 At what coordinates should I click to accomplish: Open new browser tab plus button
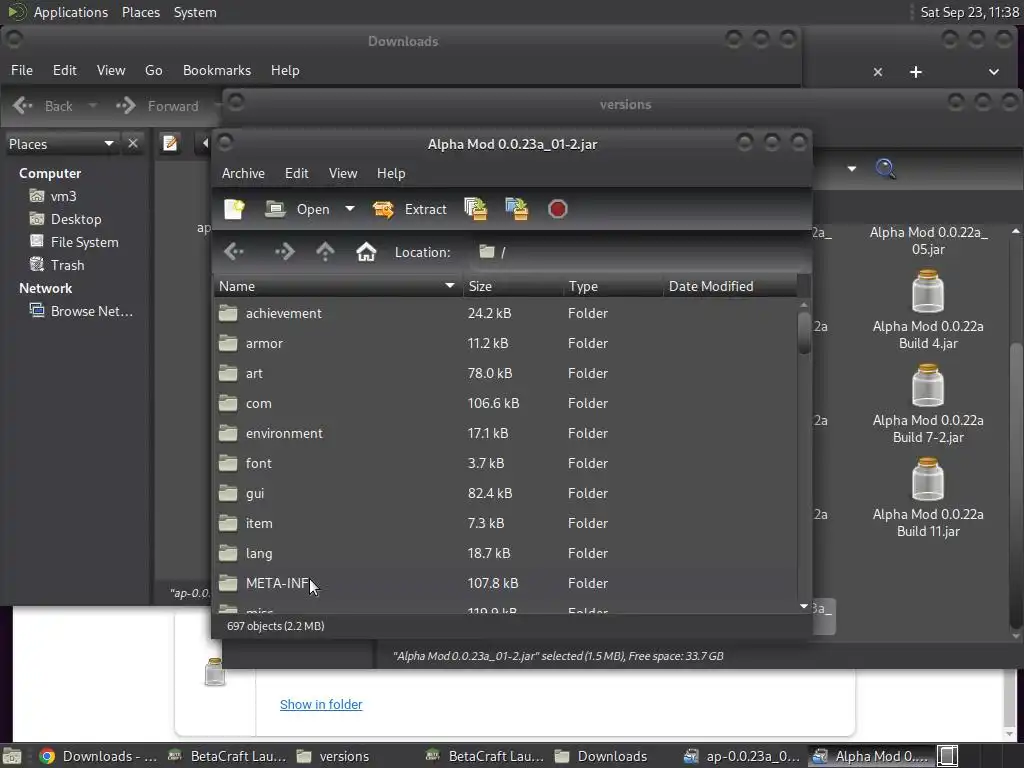(916, 72)
